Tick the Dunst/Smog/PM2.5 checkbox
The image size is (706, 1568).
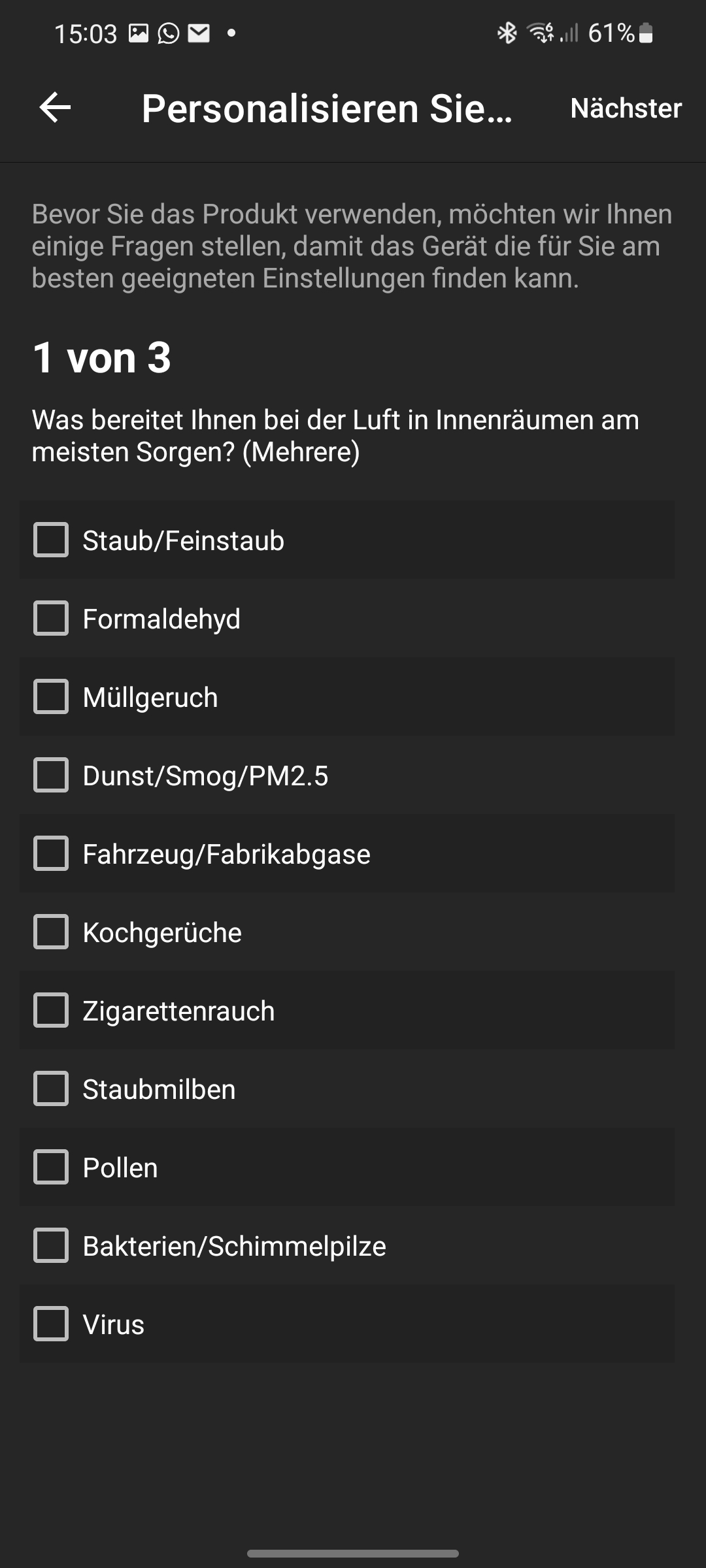tap(51, 776)
